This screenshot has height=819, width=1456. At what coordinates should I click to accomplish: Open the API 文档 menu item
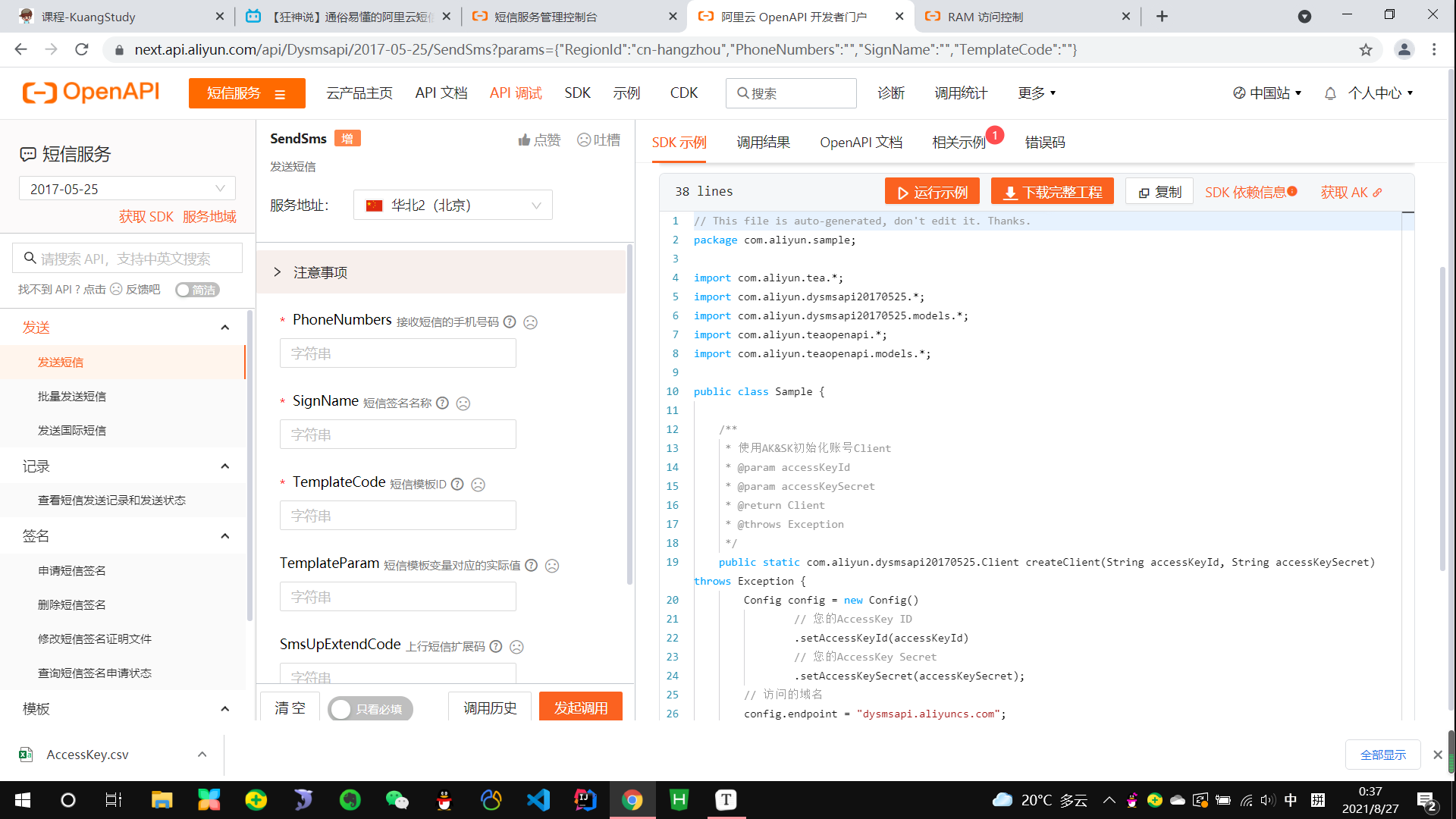point(441,93)
